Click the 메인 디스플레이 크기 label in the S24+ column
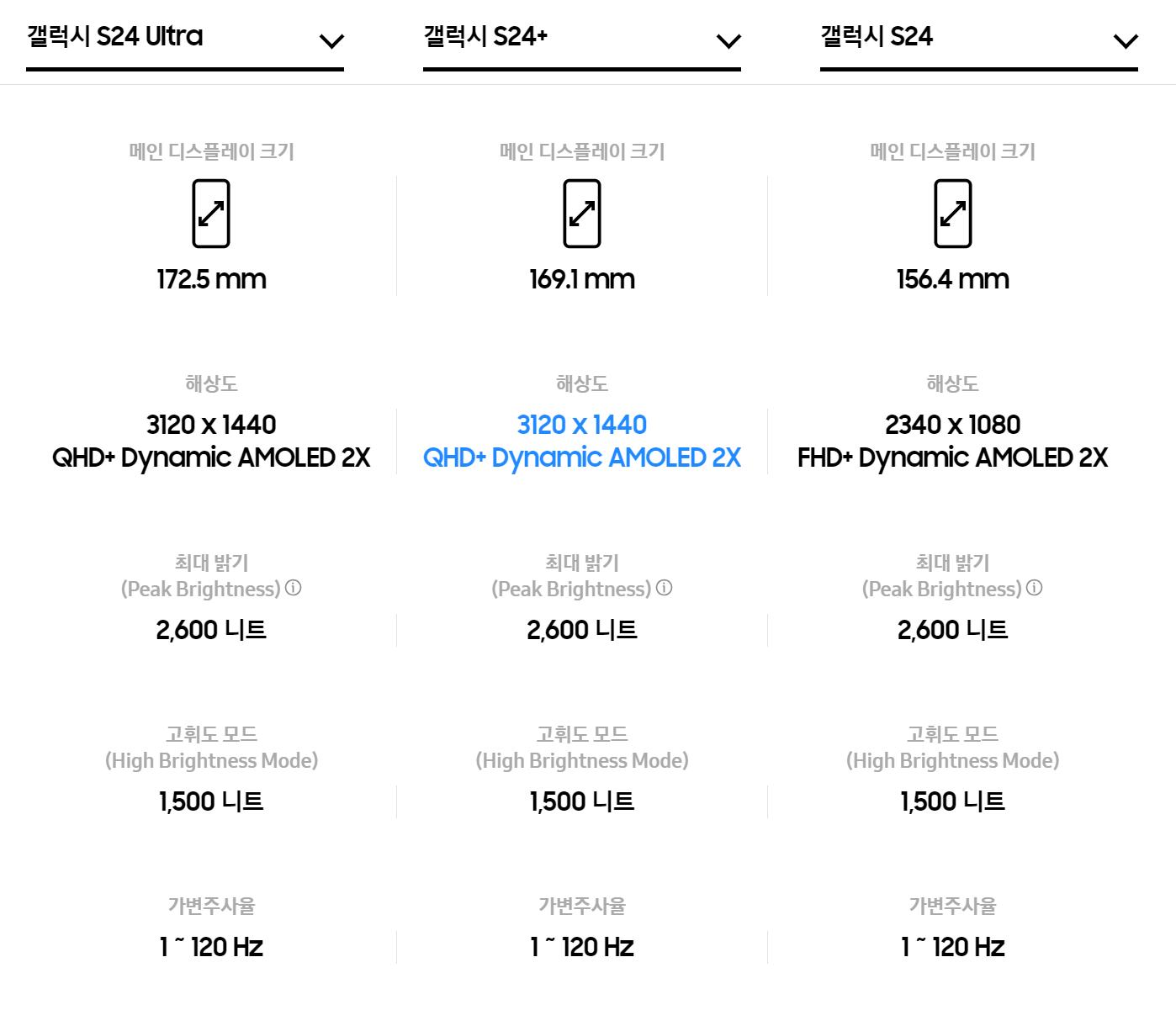This screenshot has height=1010, width=1176. [582, 151]
